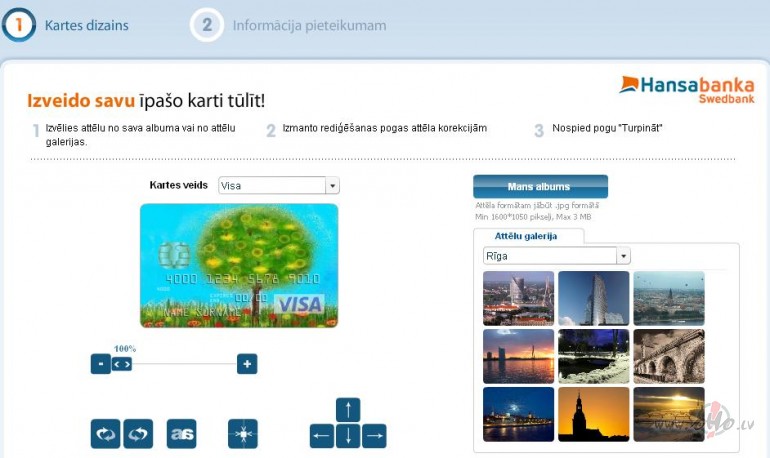Select the daytime Riga skyscraper skyline thumbnail
770x458 pixels.
pyautogui.click(x=519, y=298)
